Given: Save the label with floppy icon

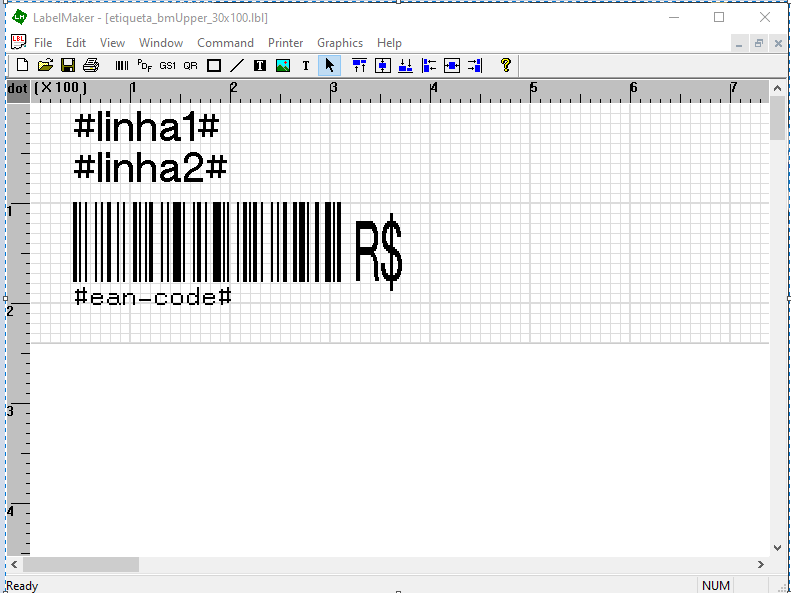Looking at the screenshot, I should click(x=68, y=65).
